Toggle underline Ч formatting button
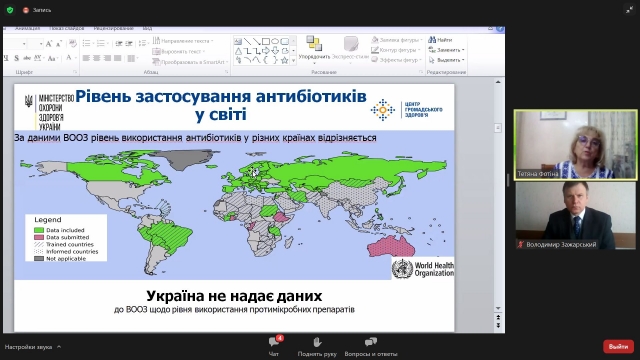The width and height of the screenshot is (640, 360). 6,58
